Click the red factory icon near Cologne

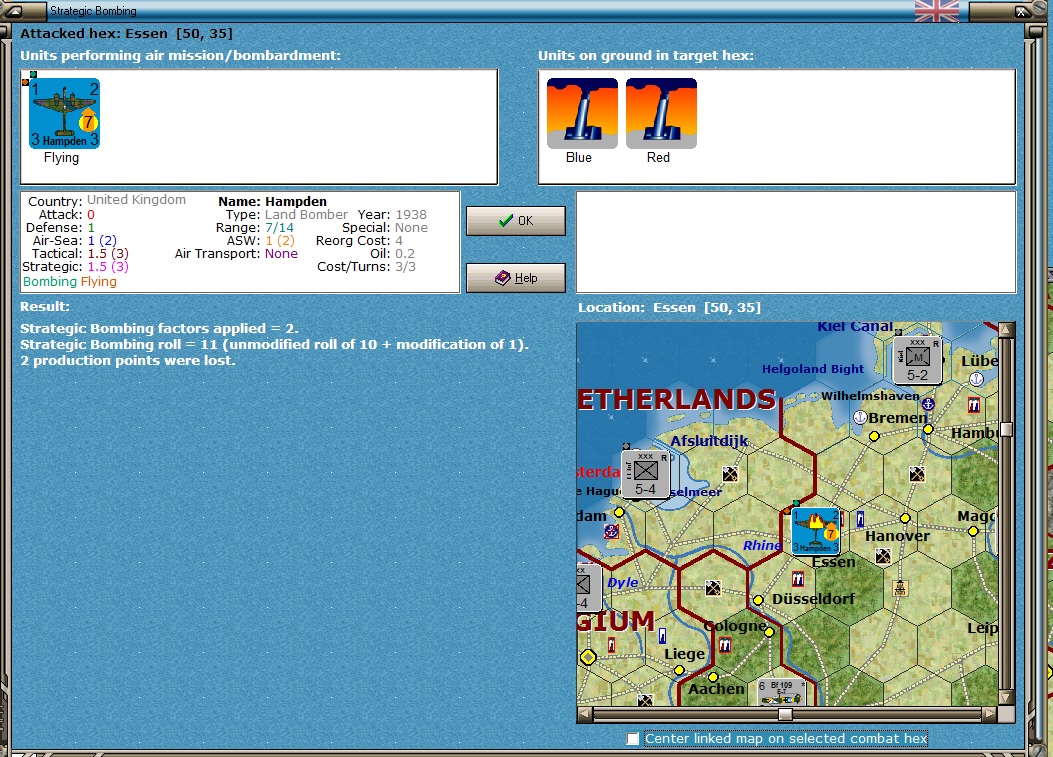tap(725, 645)
